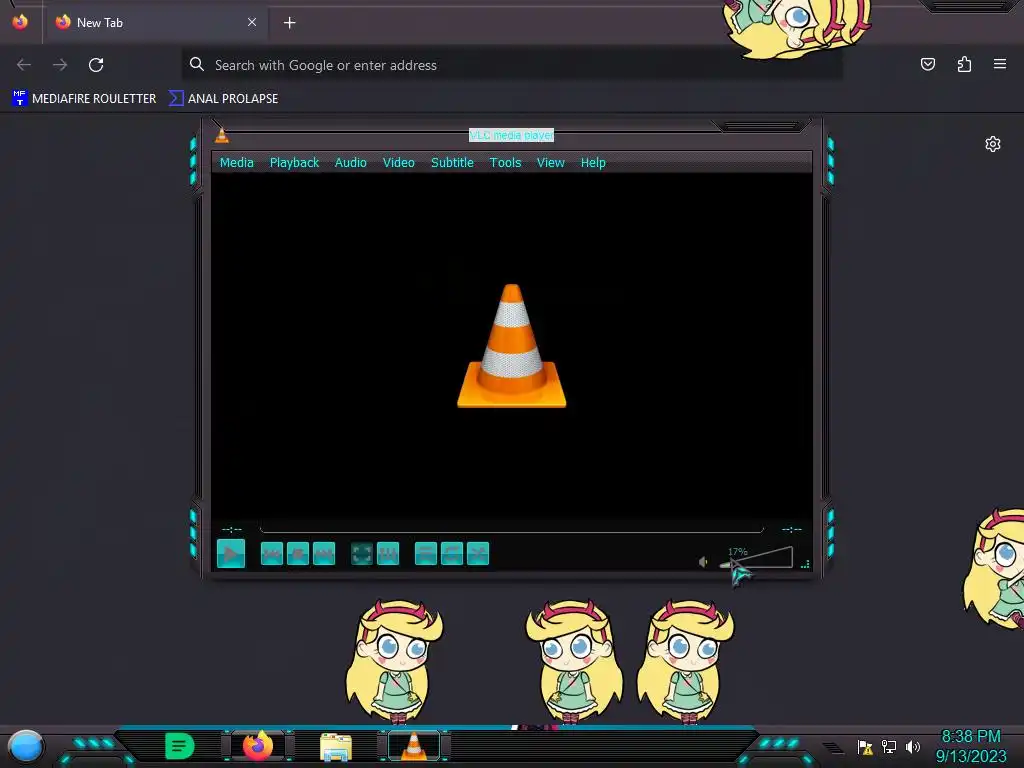Click the Firefox View icon left of tabs

pyautogui.click(x=20, y=22)
